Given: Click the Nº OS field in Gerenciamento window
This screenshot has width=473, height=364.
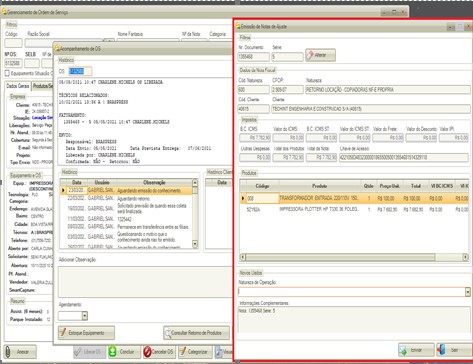Looking at the screenshot, I should [13, 63].
